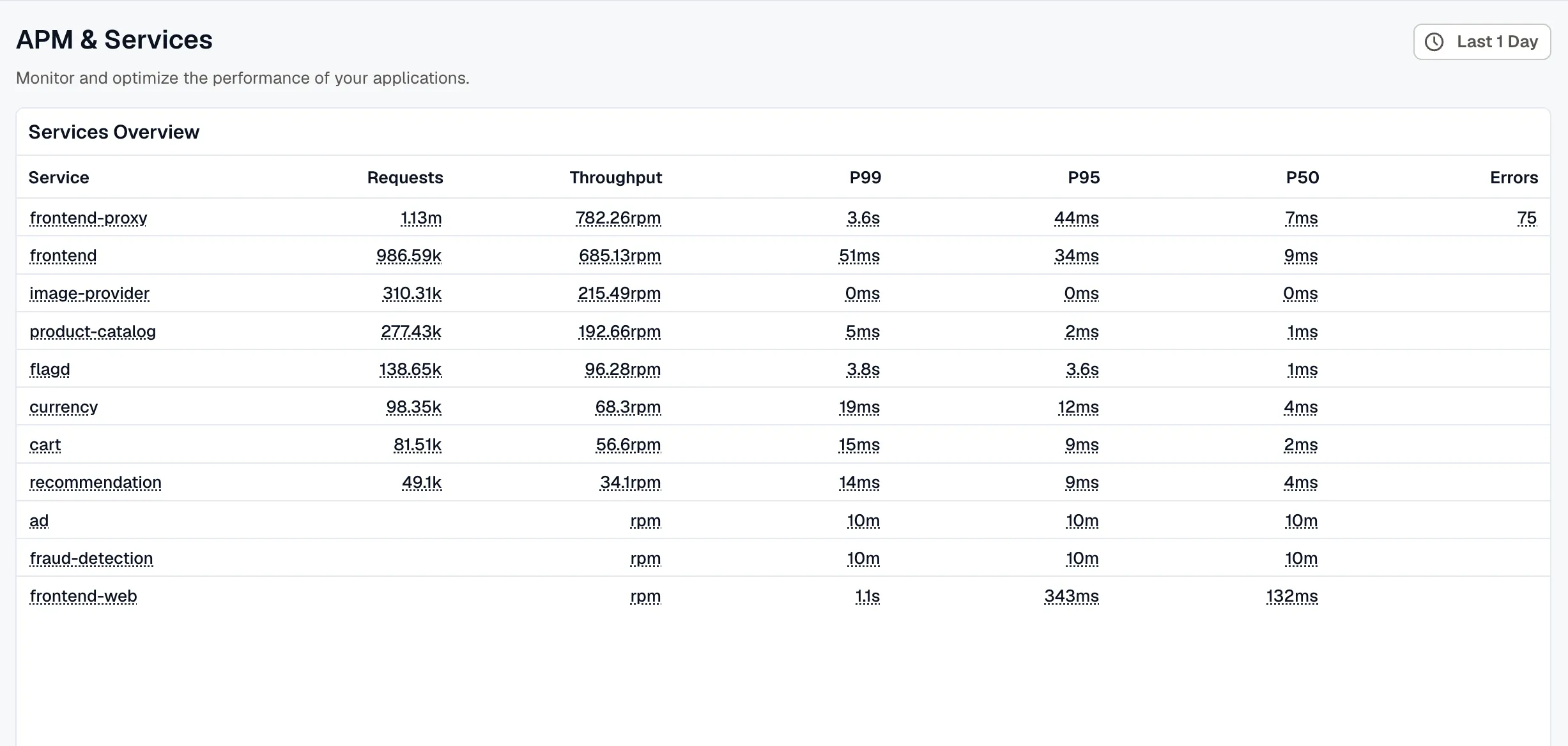1568x746 pixels.
Task: Open the currency service link
Action: coord(64,407)
